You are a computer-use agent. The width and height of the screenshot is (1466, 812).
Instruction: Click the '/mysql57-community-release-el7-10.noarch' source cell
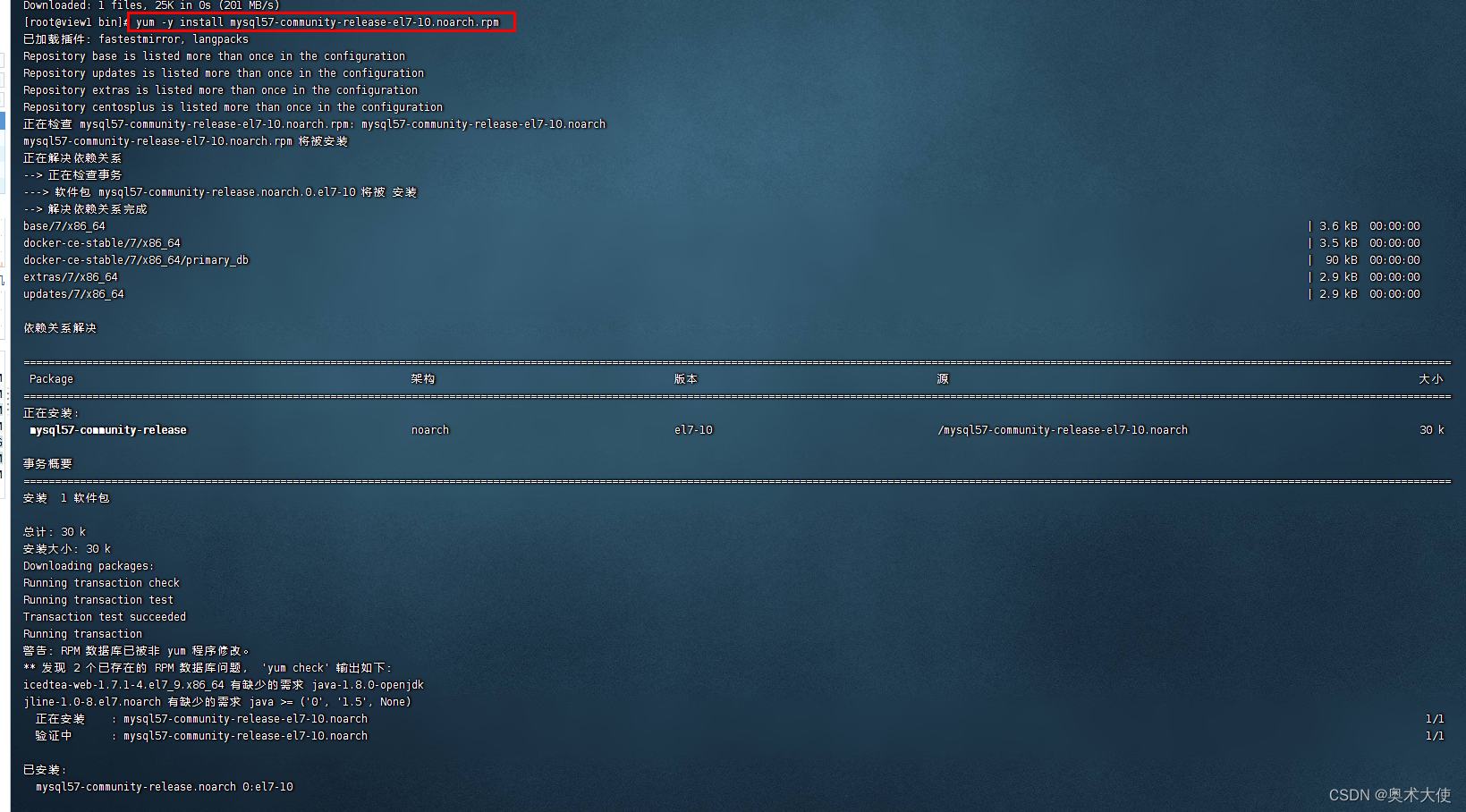click(x=1063, y=430)
